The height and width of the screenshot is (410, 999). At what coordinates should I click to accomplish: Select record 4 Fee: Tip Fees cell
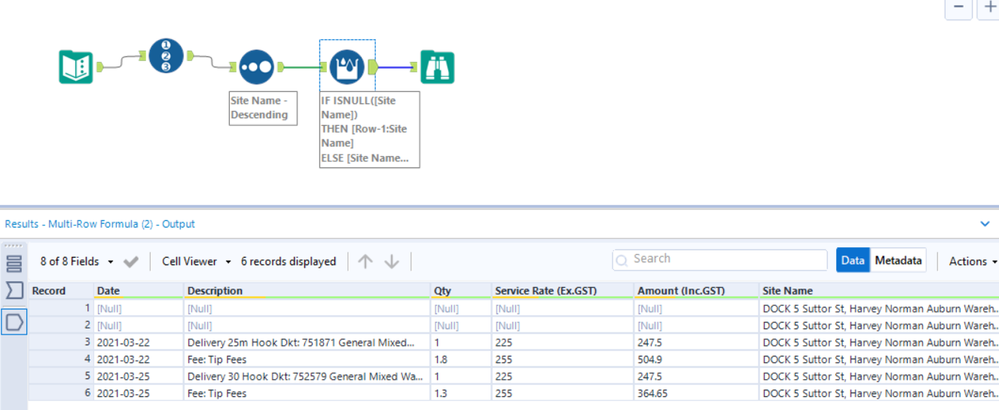click(x=307, y=359)
